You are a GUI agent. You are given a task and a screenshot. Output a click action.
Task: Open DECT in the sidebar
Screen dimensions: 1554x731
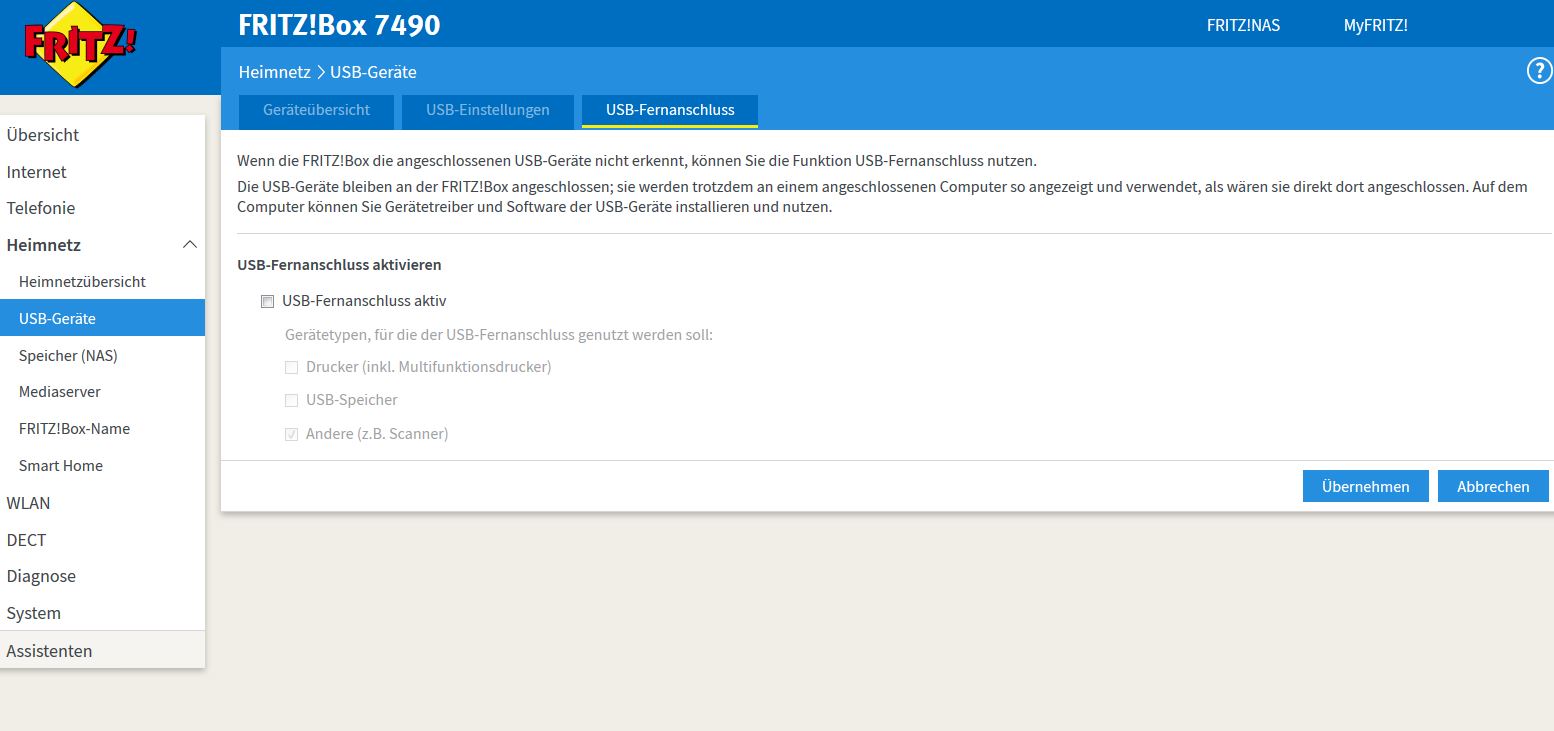tap(102, 540)
